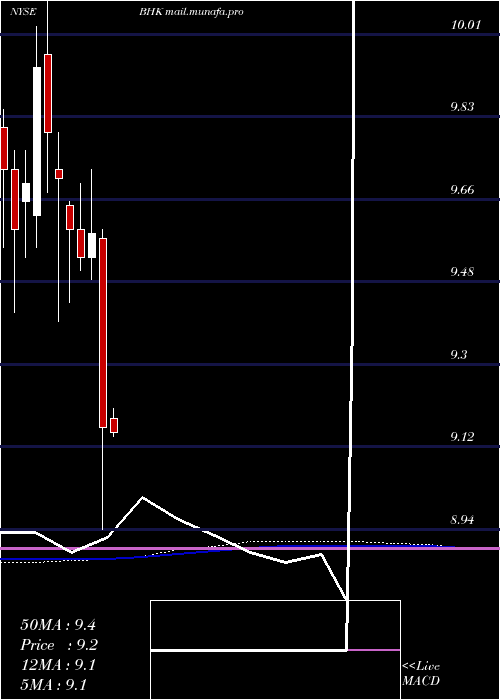Screen dimensions: 500x700
Task: Click the 50MA : 9.4 readout
Action: pyautogui.click(x=58, y=625)
